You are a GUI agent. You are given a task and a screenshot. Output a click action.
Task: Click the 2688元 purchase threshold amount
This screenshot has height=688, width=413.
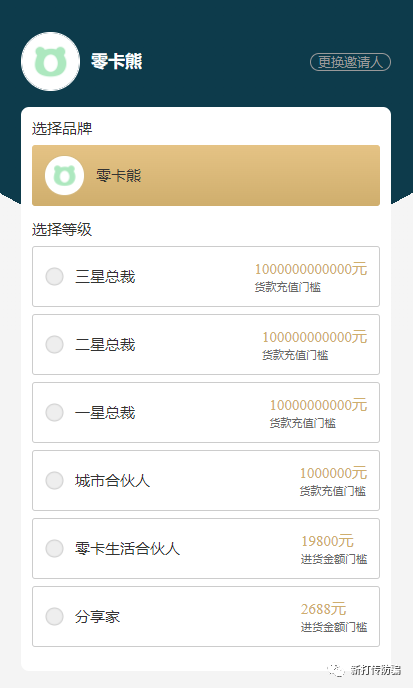point(323,609)
